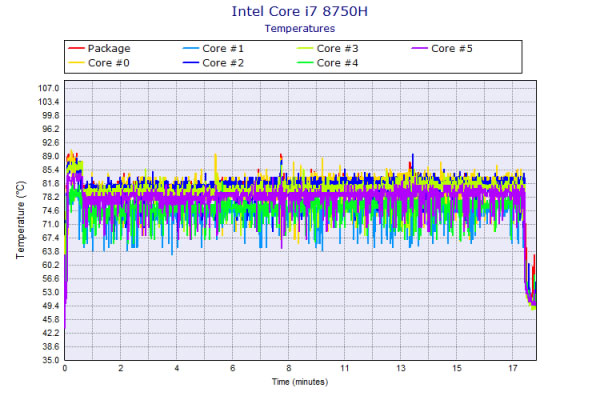Click the 89.0 y-axis value

(x=50, y=156)
